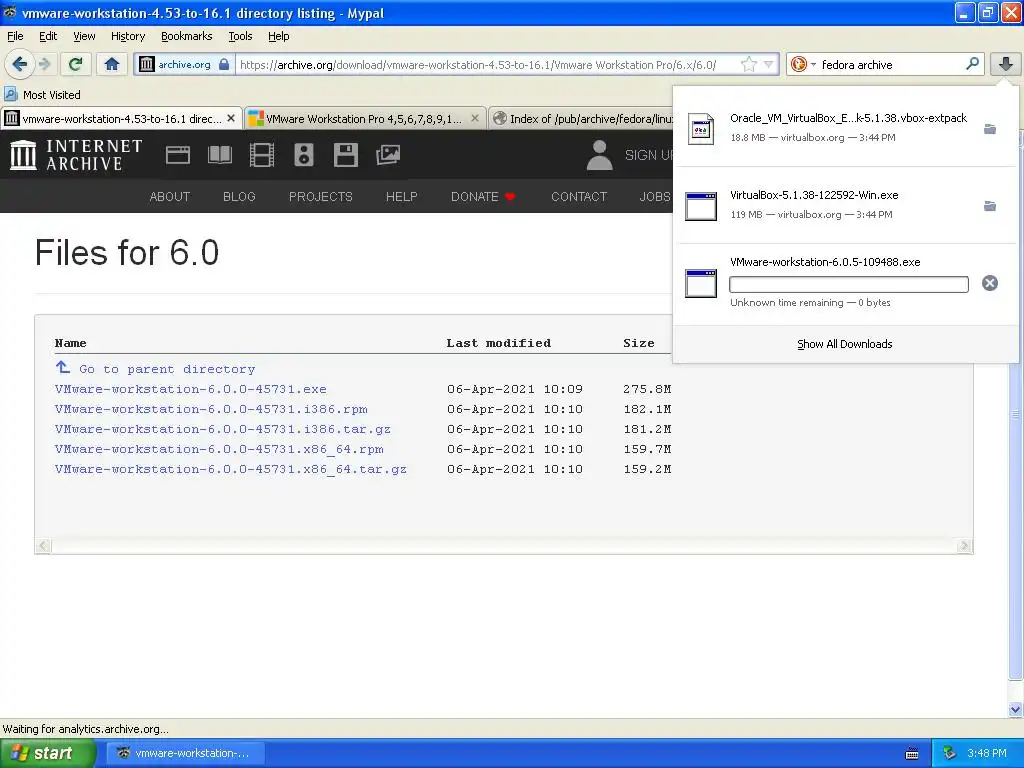Image resolution: width=1024 pixels, height=768 pixels.
Task: Open the View menu
Action: click(x=84, y=36)
